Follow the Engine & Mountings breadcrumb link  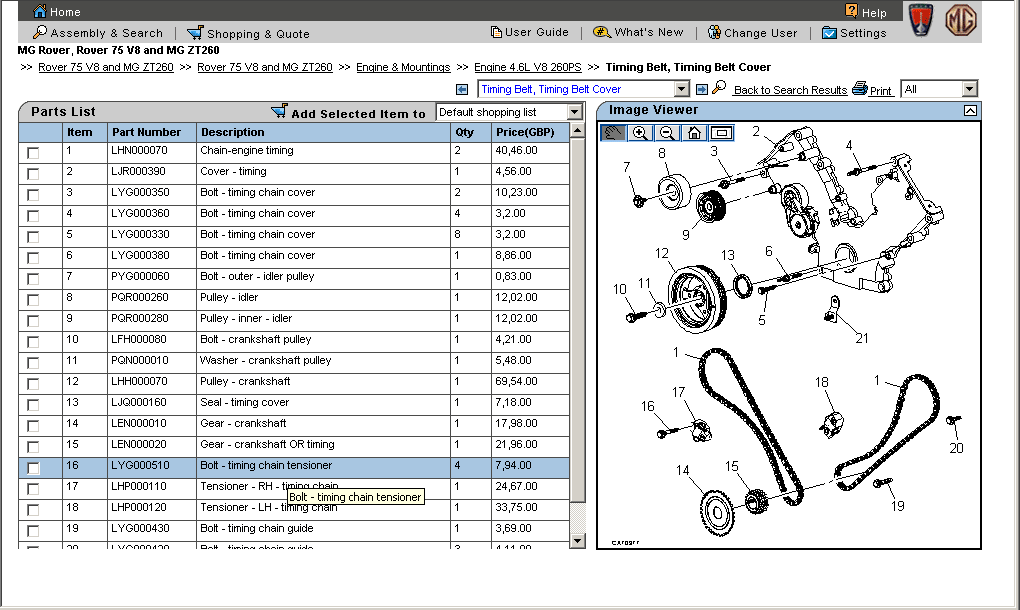(x=403, y=67)
